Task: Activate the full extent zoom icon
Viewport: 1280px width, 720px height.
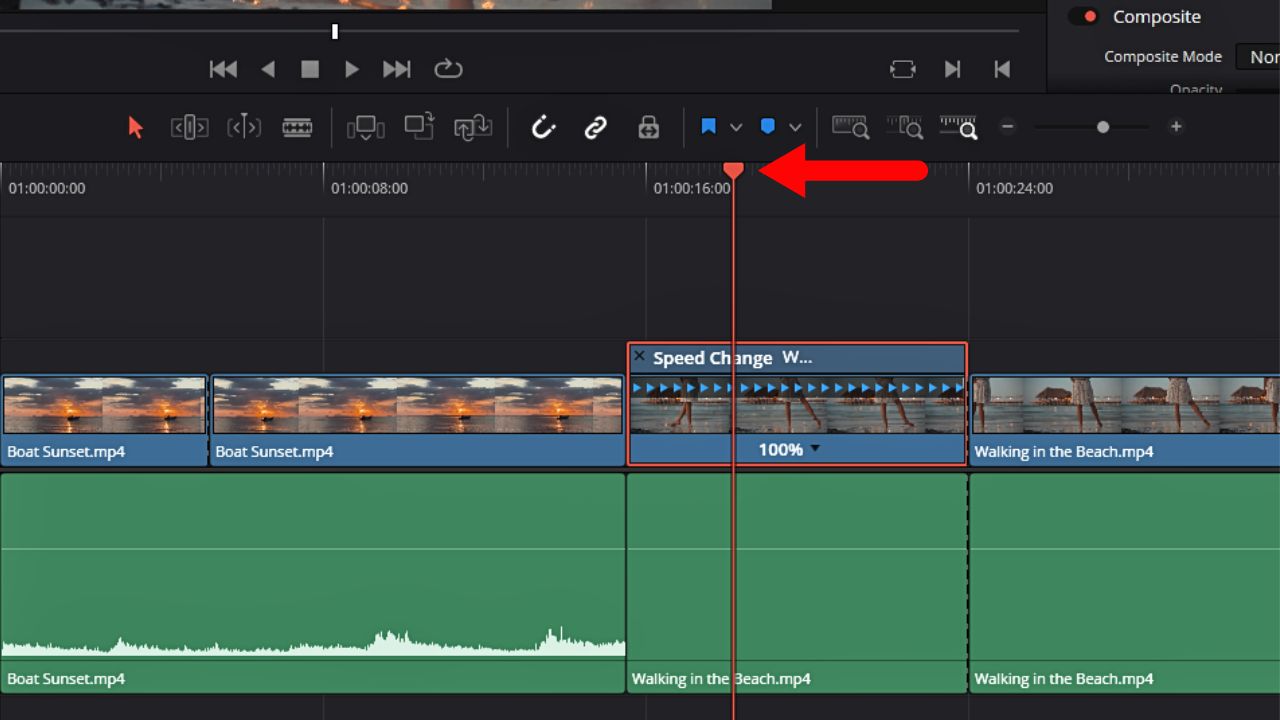Action: [850, 127]
